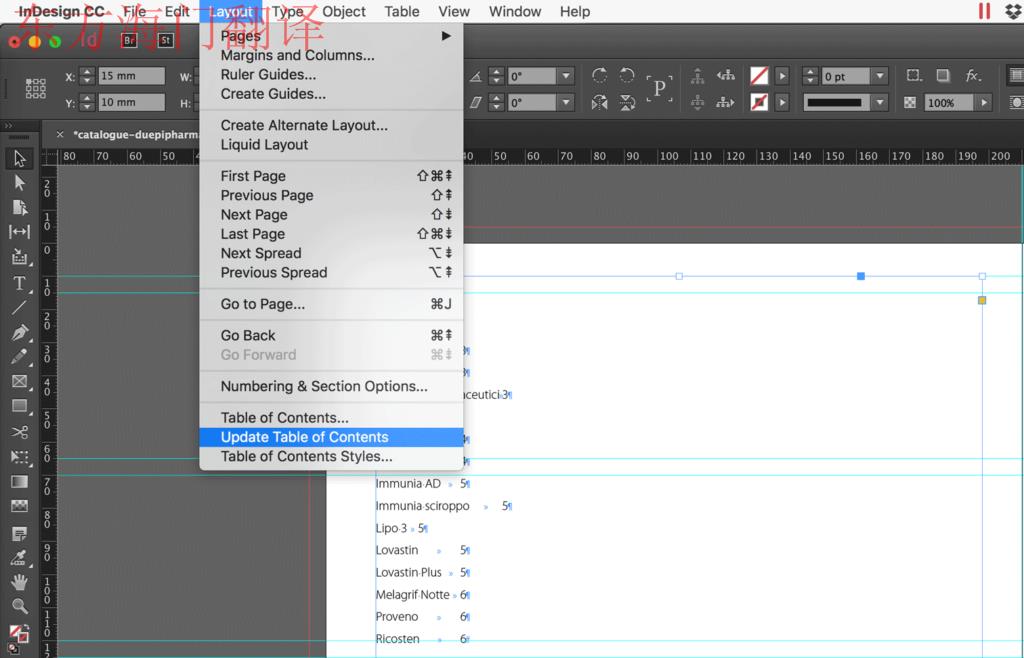The image size is (1024, 658).
Task: Close the catalogue document tab
Action: [60, 134]
